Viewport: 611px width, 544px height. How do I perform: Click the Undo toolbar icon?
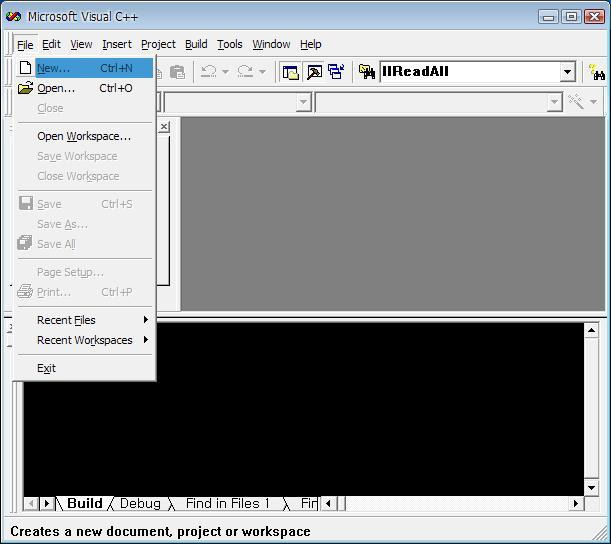point(208,72)
